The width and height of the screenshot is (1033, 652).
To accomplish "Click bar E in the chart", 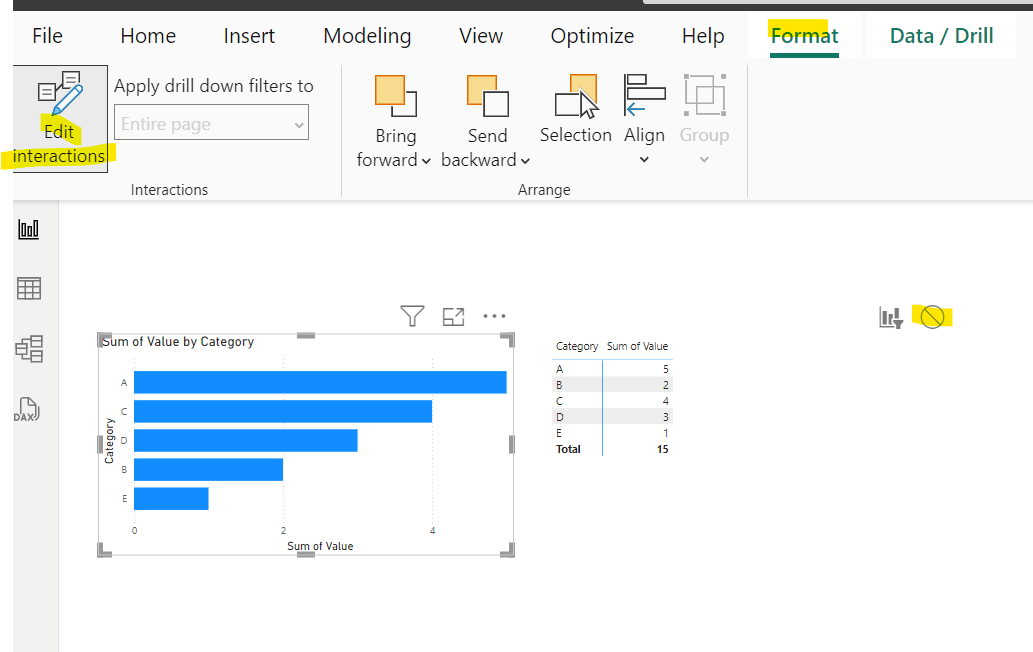I will click(171, 499).
